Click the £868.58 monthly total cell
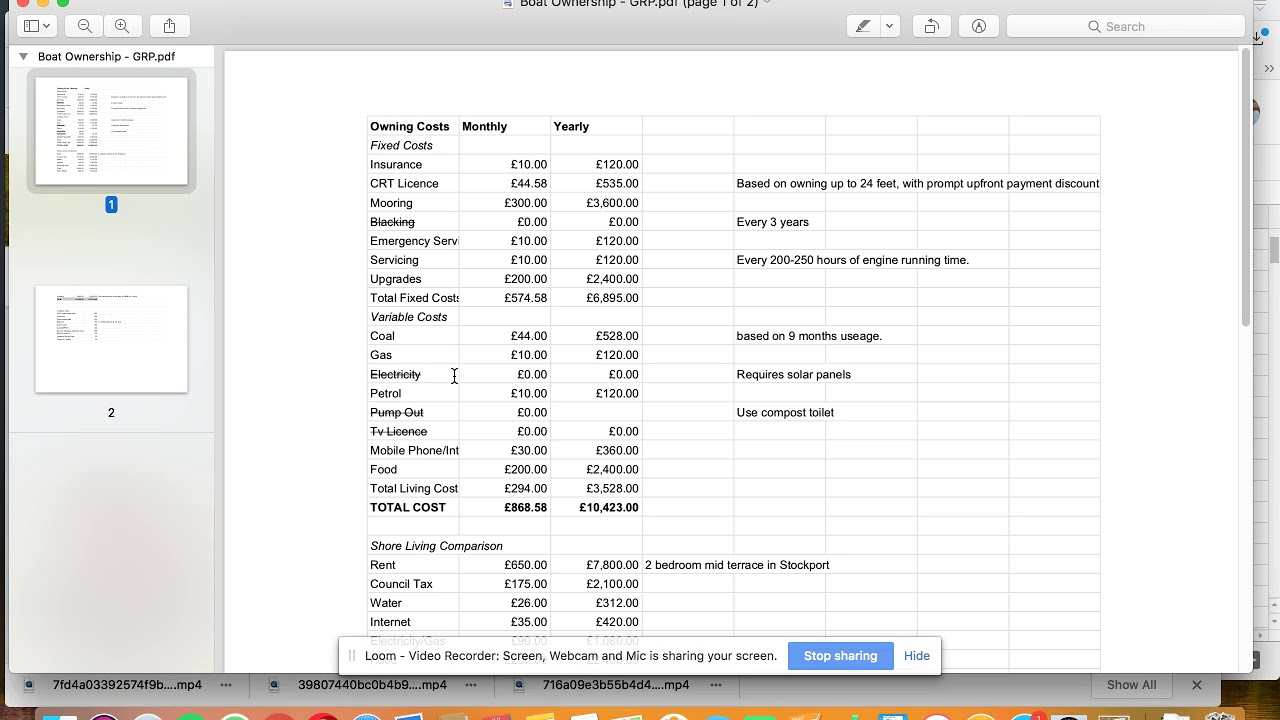1280x720 pixels. coord(526,507)
